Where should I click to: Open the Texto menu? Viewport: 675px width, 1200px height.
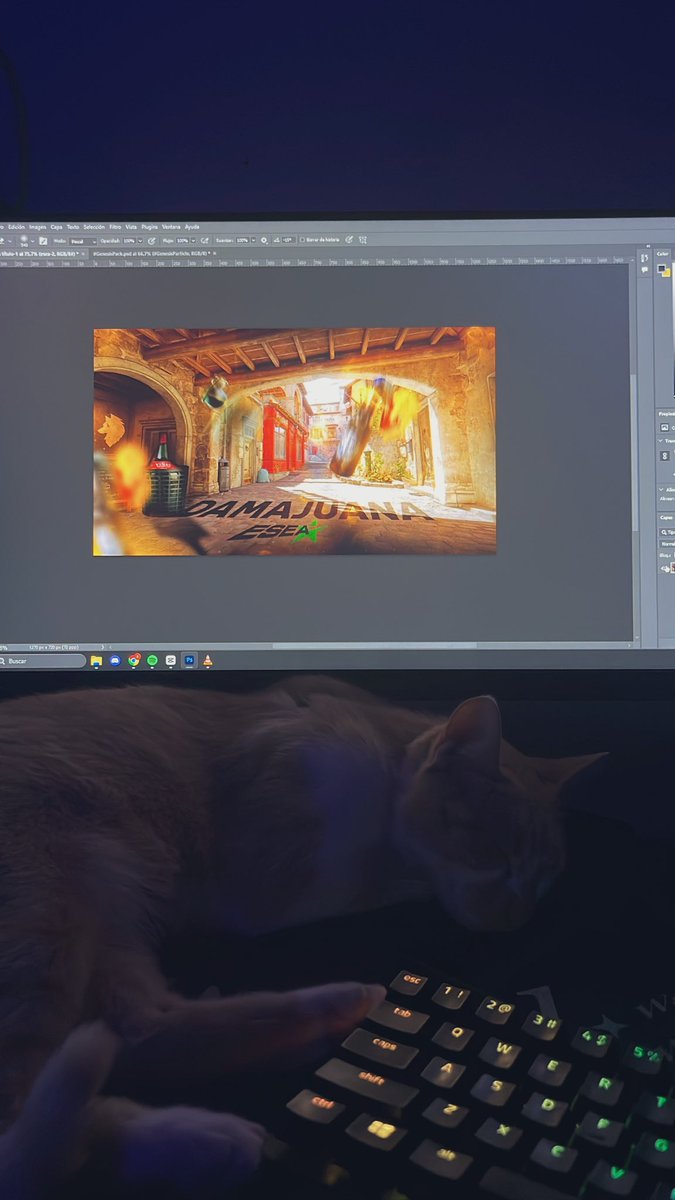(x=73, y=227)
